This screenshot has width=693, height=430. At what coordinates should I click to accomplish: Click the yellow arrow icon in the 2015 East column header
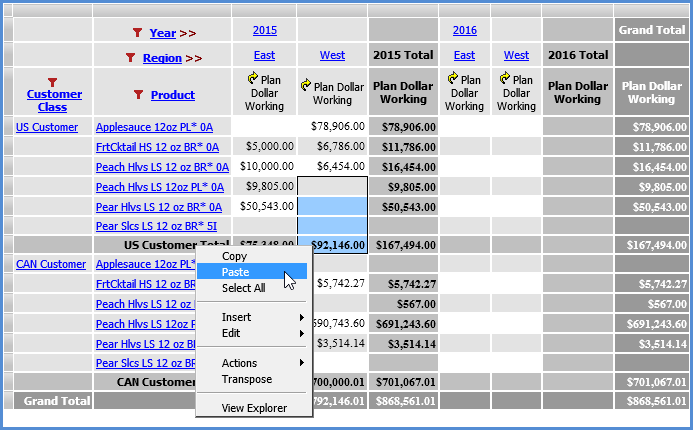(253, 78)
